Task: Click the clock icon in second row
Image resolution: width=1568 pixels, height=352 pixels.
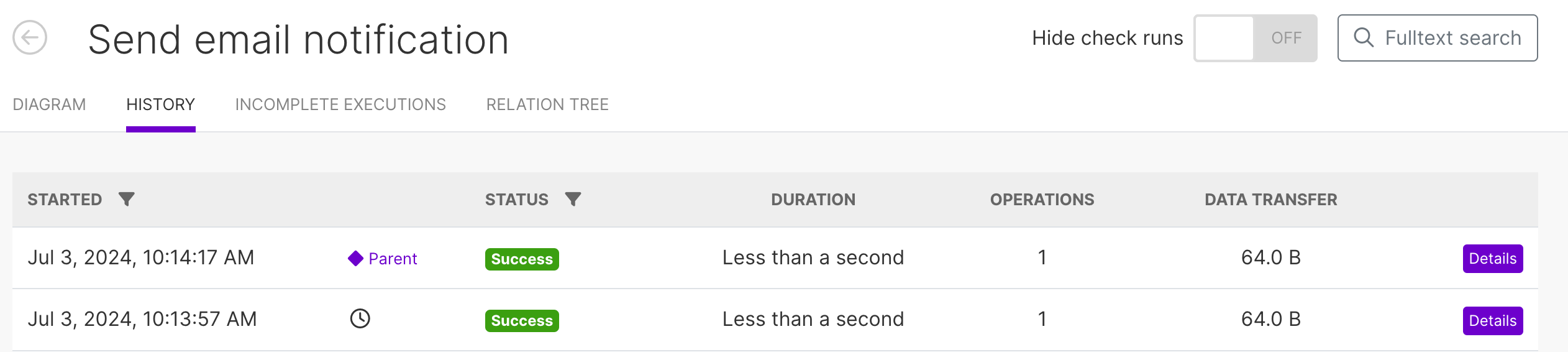Action: tap(360, 319)
